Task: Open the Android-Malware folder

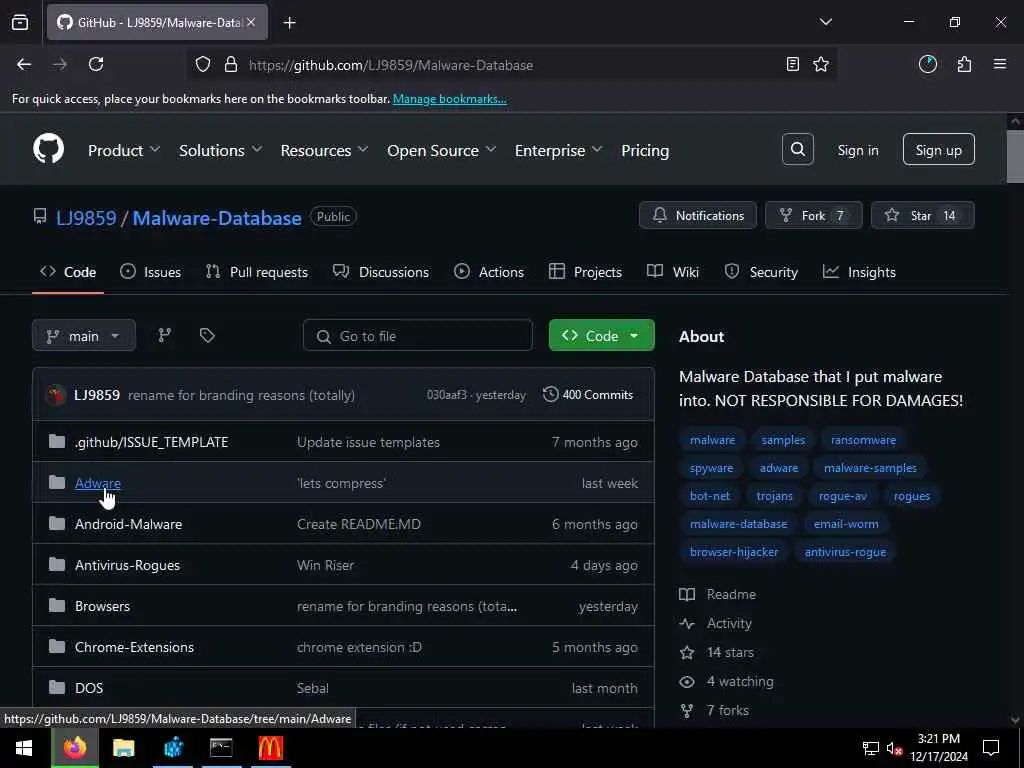Action: pos(128,524)
